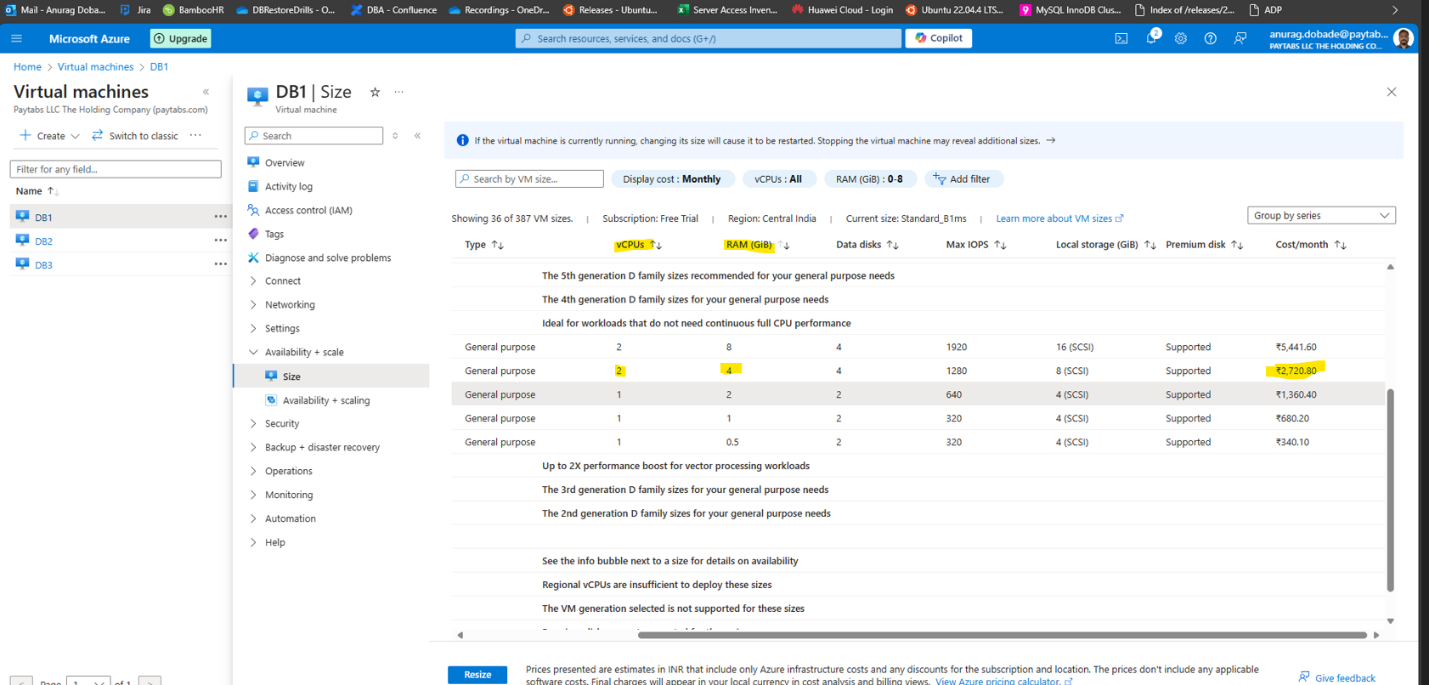Open the Azure portal hamburger menu

(x=16, y=38)
